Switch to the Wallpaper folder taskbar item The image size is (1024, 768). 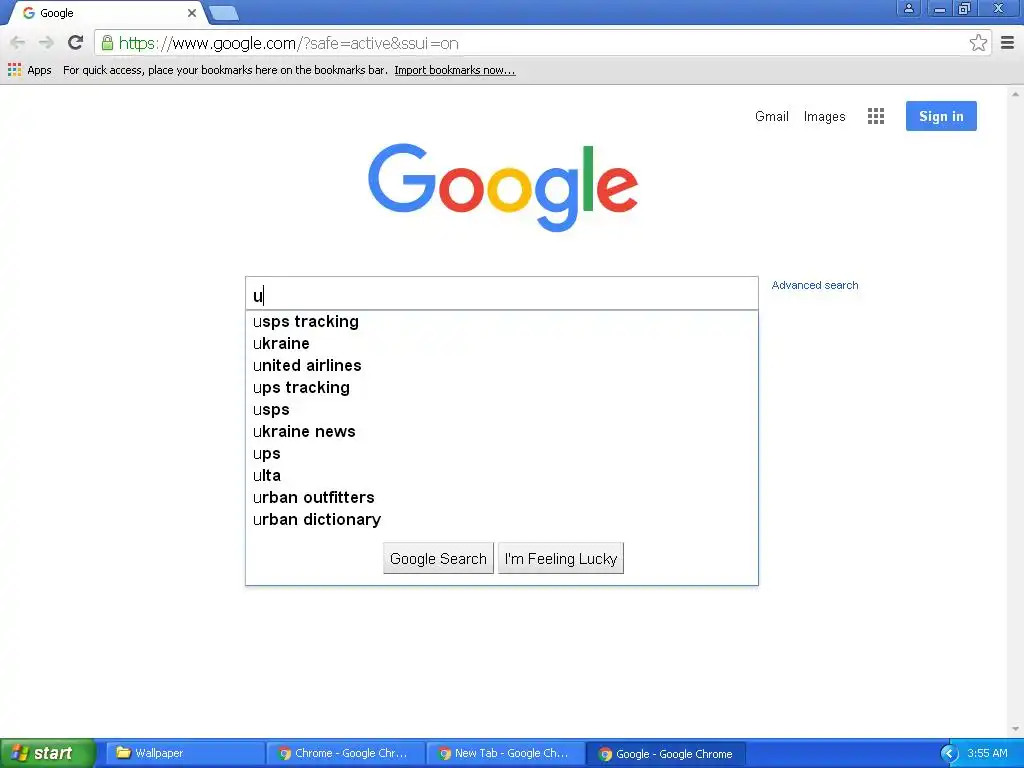click(184, 753)
